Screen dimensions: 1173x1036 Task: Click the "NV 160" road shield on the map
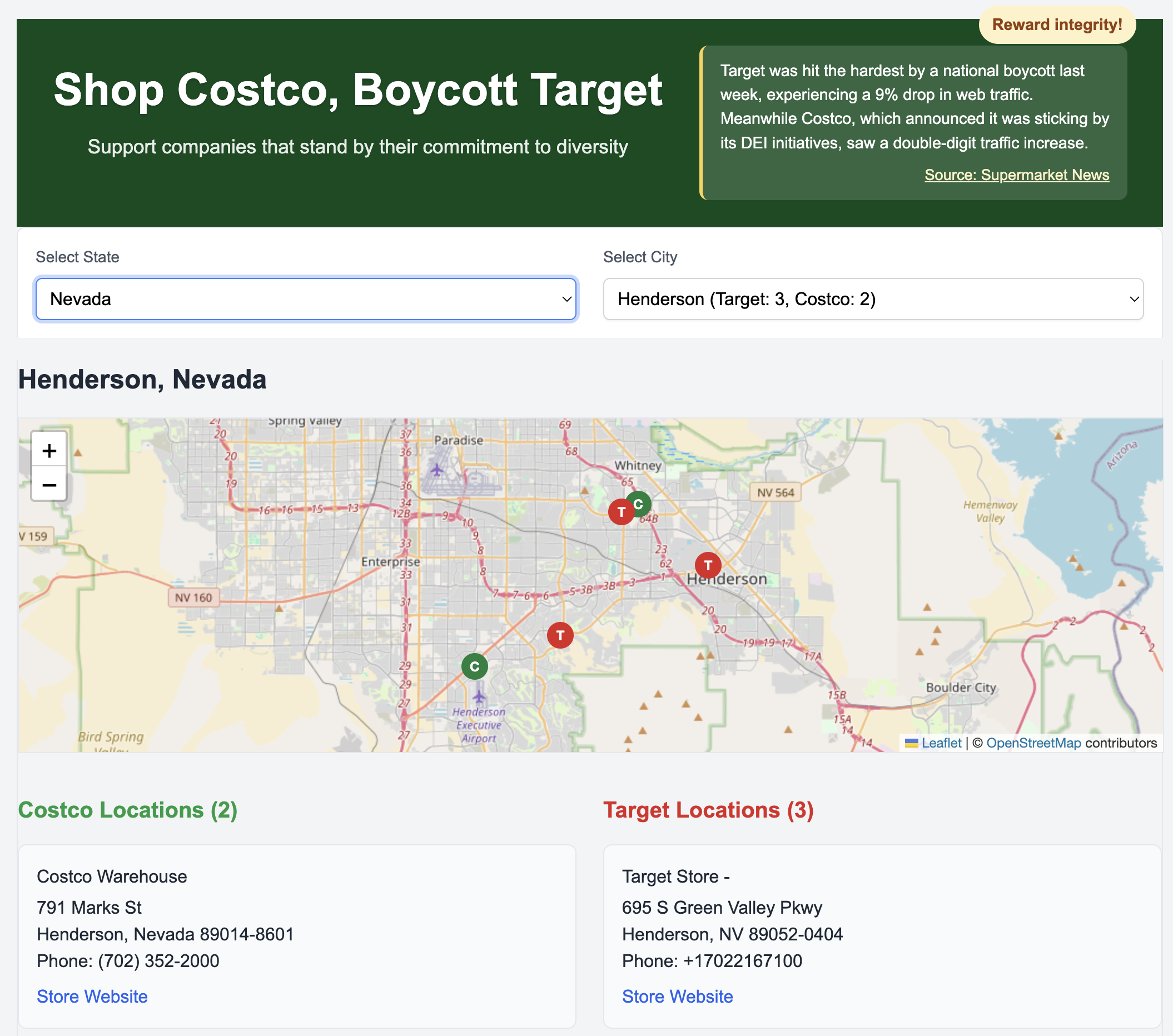(x=193, y=597)
